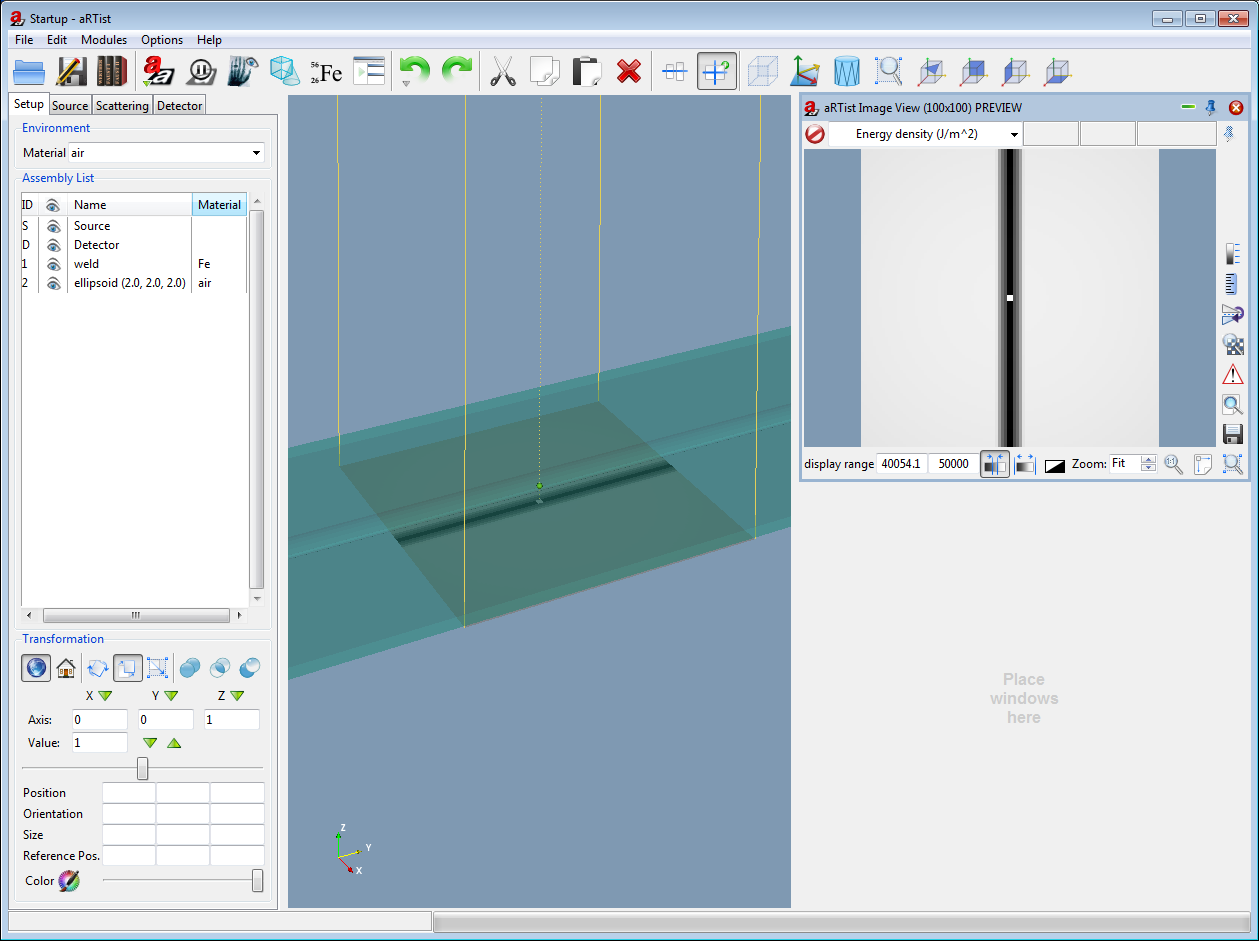Click the faded wireframe cube icon
The image size is (1259, 941).
coord(763,72)
